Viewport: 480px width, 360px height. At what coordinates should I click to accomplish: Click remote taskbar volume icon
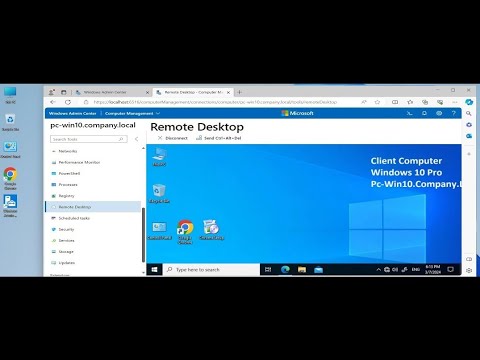pos(395,270)
